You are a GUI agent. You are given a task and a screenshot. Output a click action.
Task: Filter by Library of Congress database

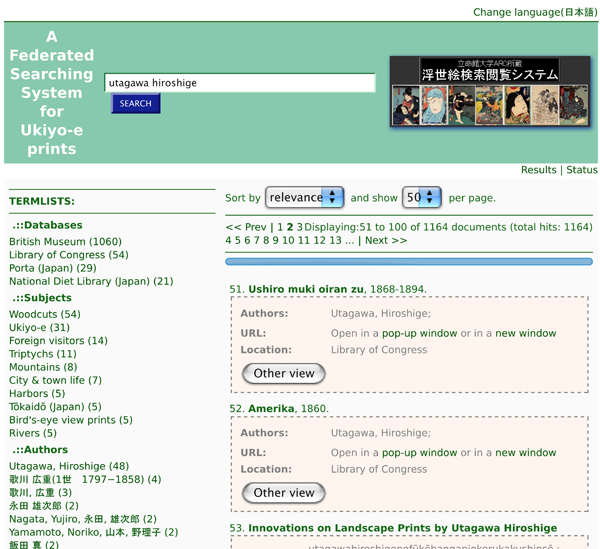(68, 255)
